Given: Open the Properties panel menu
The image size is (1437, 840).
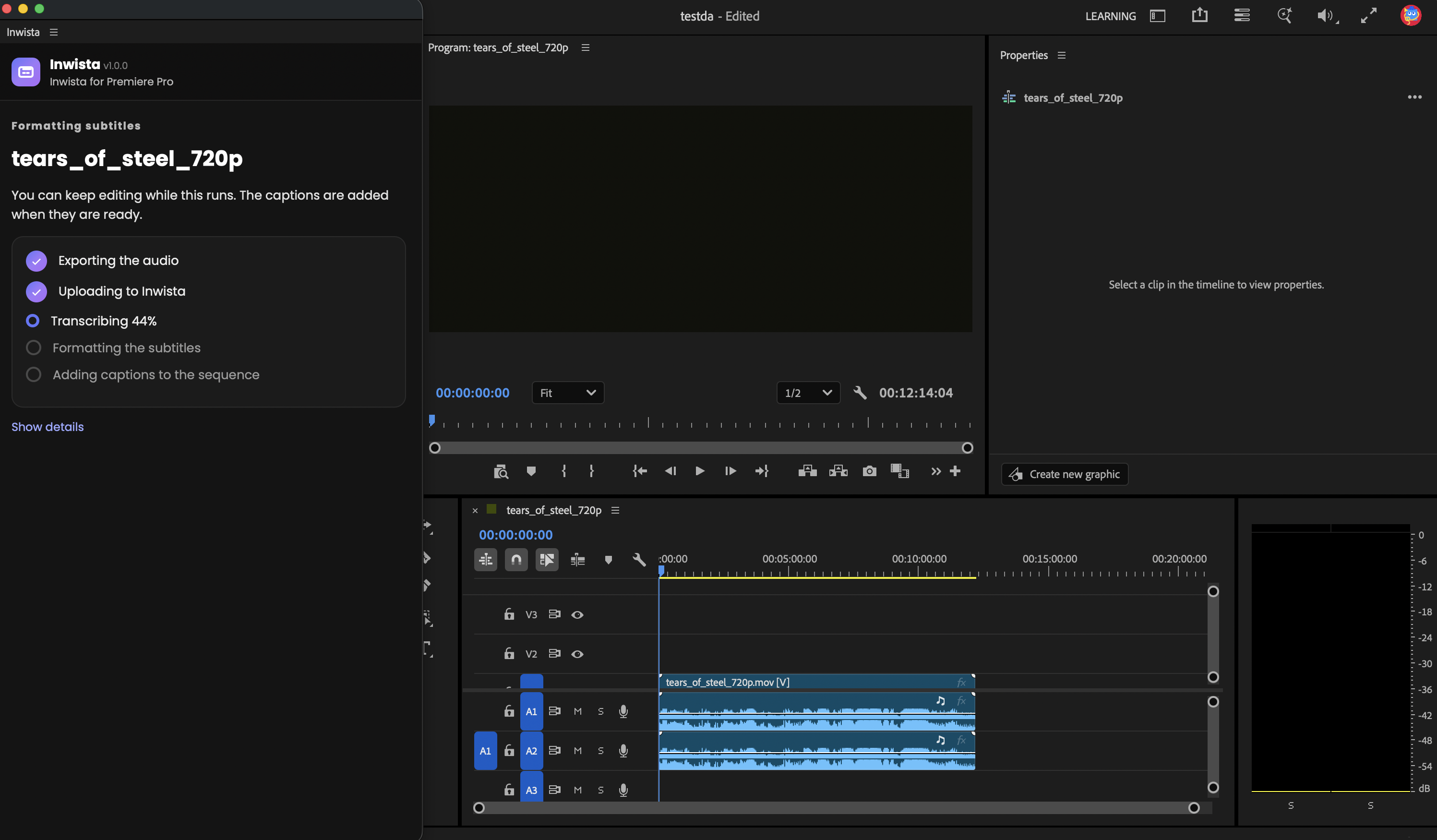Looking at the screenshot, I should [1061, 55].
